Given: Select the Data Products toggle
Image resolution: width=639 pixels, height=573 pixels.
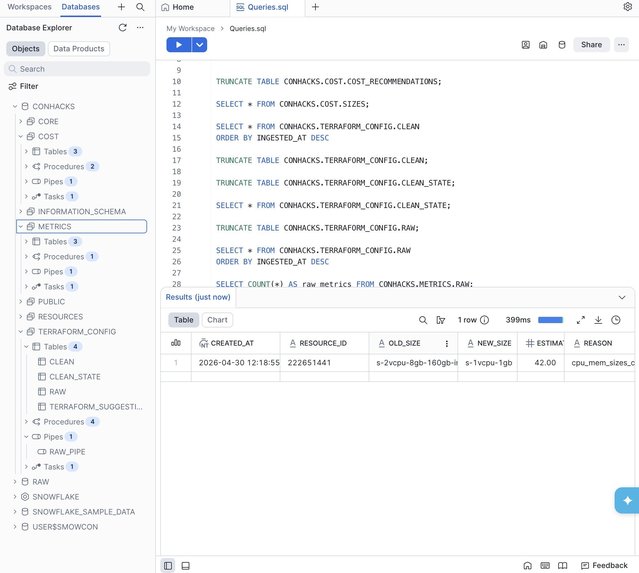Looking at the screenshot, I should 79,48.
